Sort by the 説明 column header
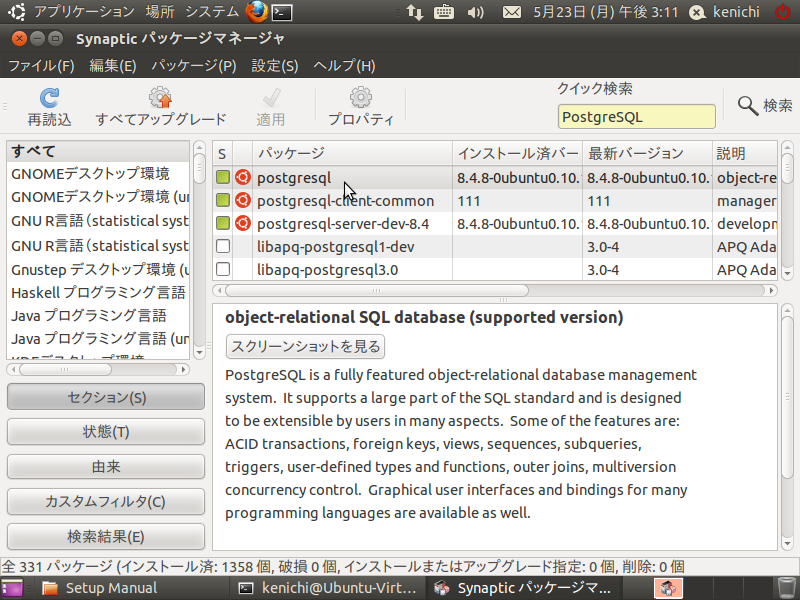 coord(745,153)
